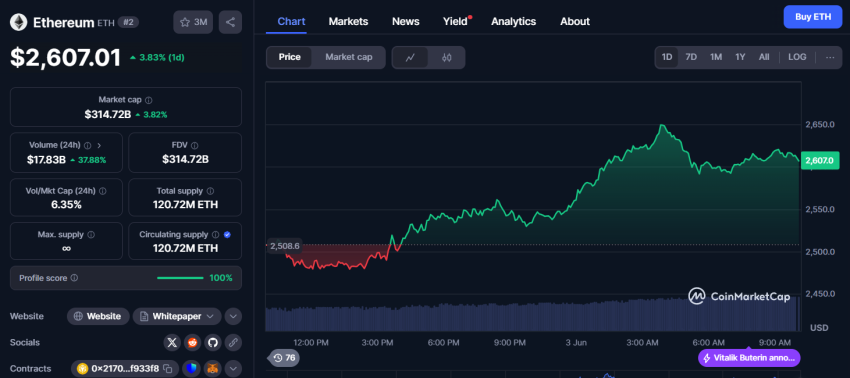Click the FDV info icon
This screenshot has height=378, width=850.
point(195,145)
